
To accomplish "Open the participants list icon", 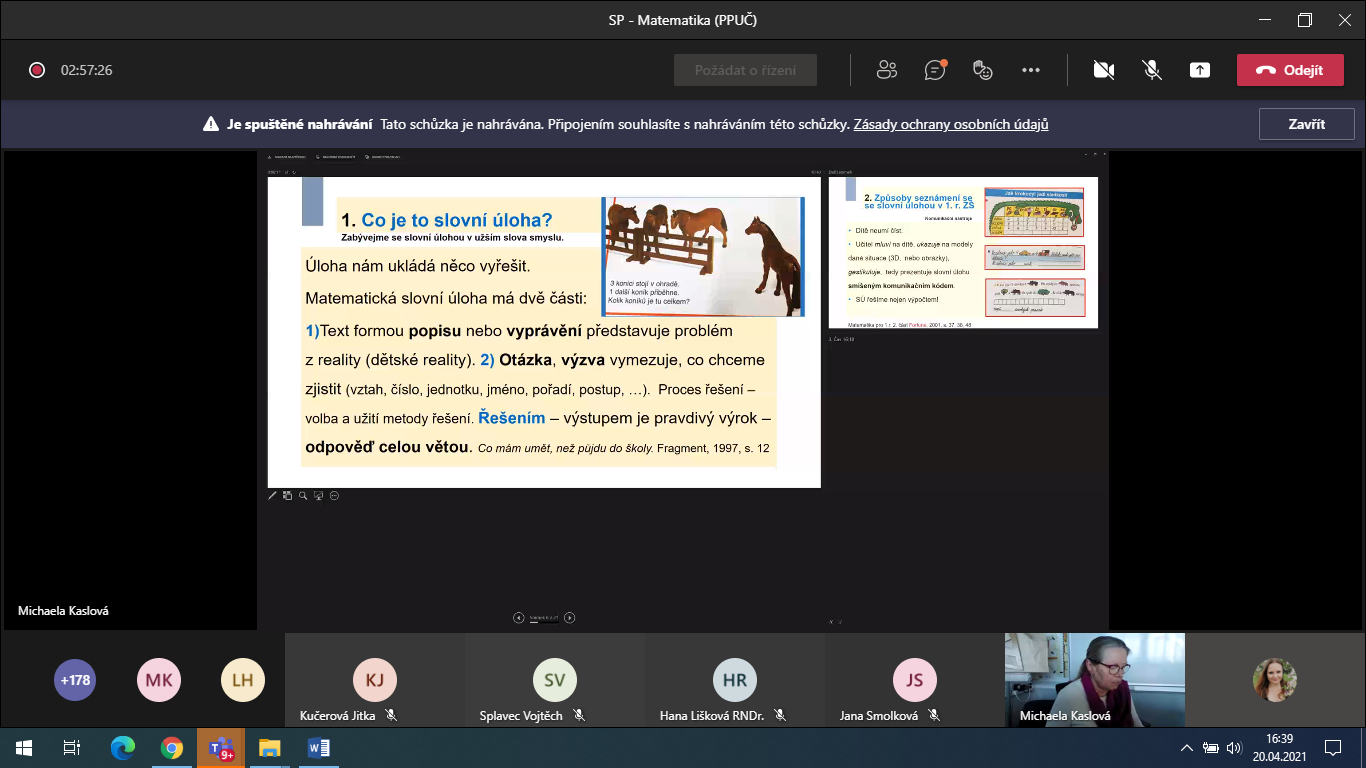I will click(886, 70).
